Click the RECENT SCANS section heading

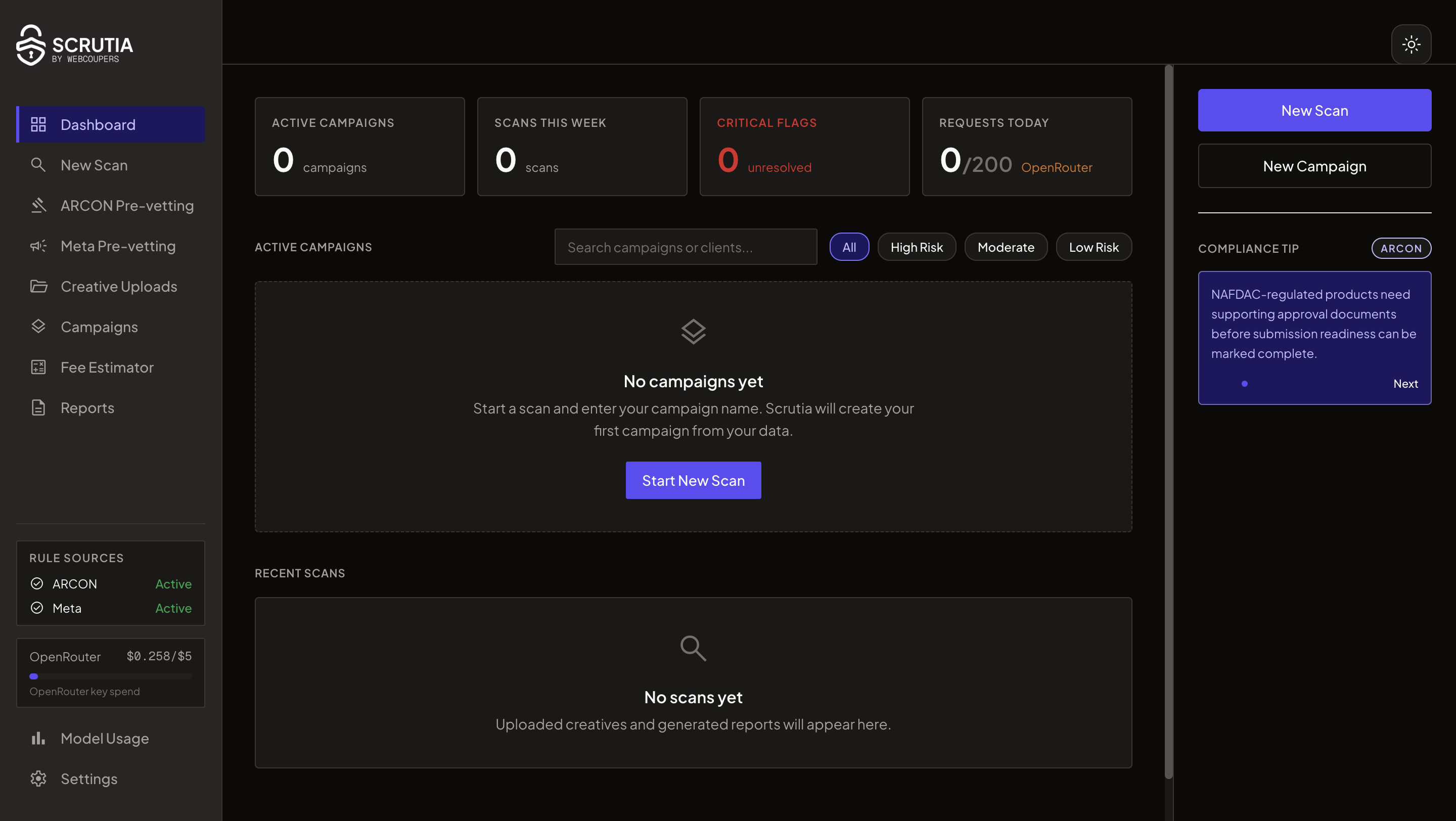(x=300, y=573)
